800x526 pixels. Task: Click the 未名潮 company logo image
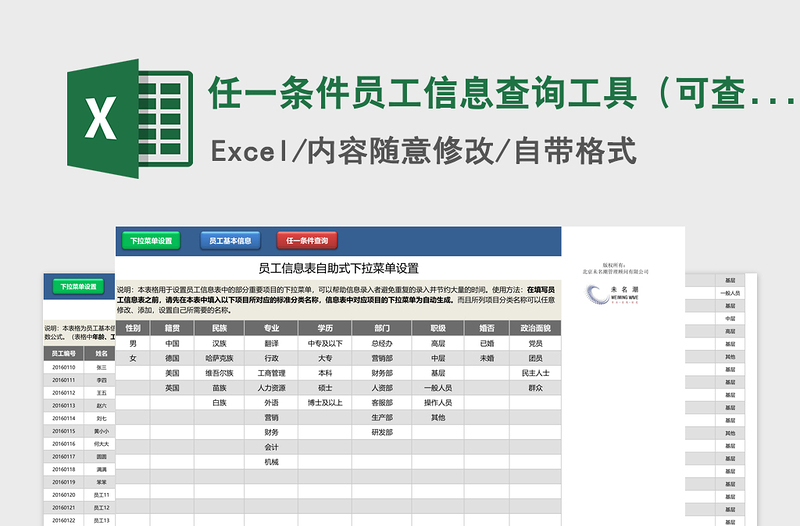(613, 294)
